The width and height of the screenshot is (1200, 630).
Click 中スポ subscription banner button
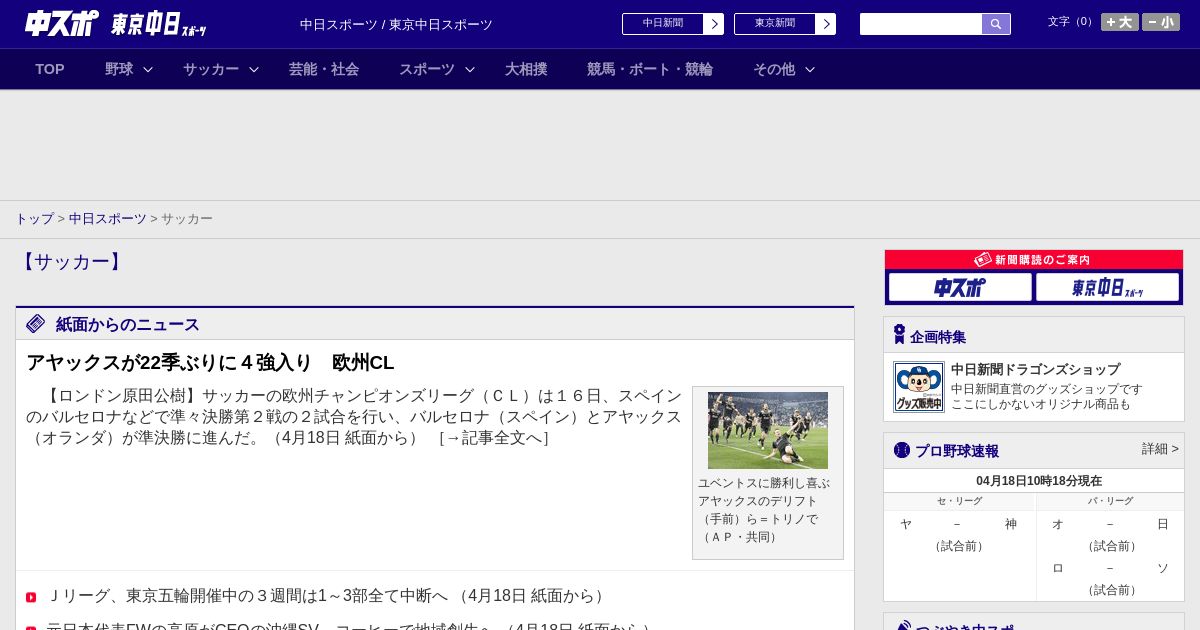click(960, 288)
